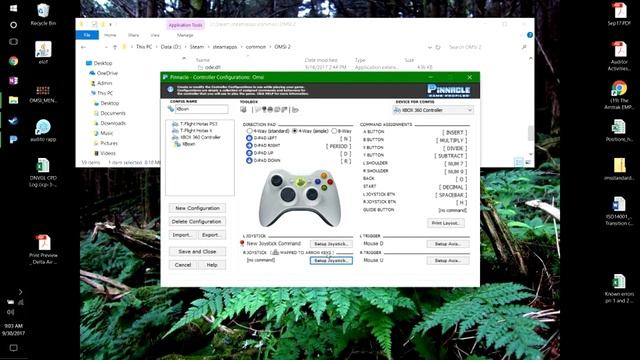Select the 4-Way (standard) radio button
Screen dimensions: 640x360
(249, 131)
